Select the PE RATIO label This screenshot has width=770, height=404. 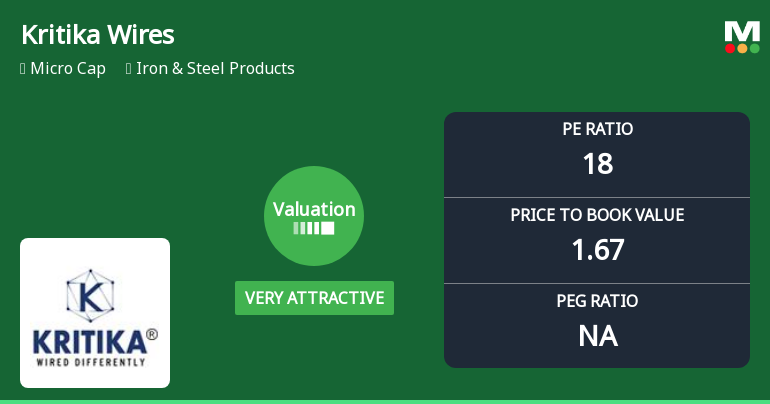(x=597, y=129)
